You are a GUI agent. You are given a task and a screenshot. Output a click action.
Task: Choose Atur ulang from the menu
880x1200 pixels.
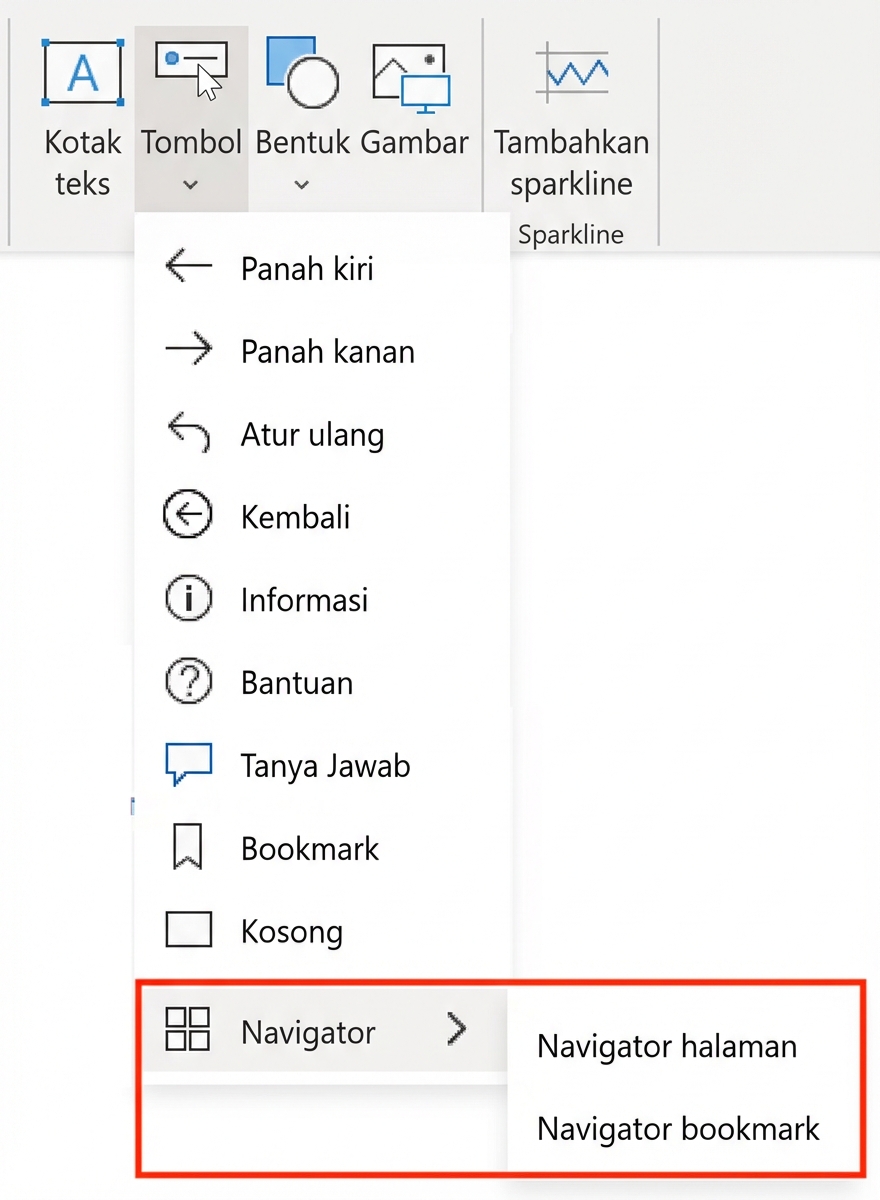point(312,433)
